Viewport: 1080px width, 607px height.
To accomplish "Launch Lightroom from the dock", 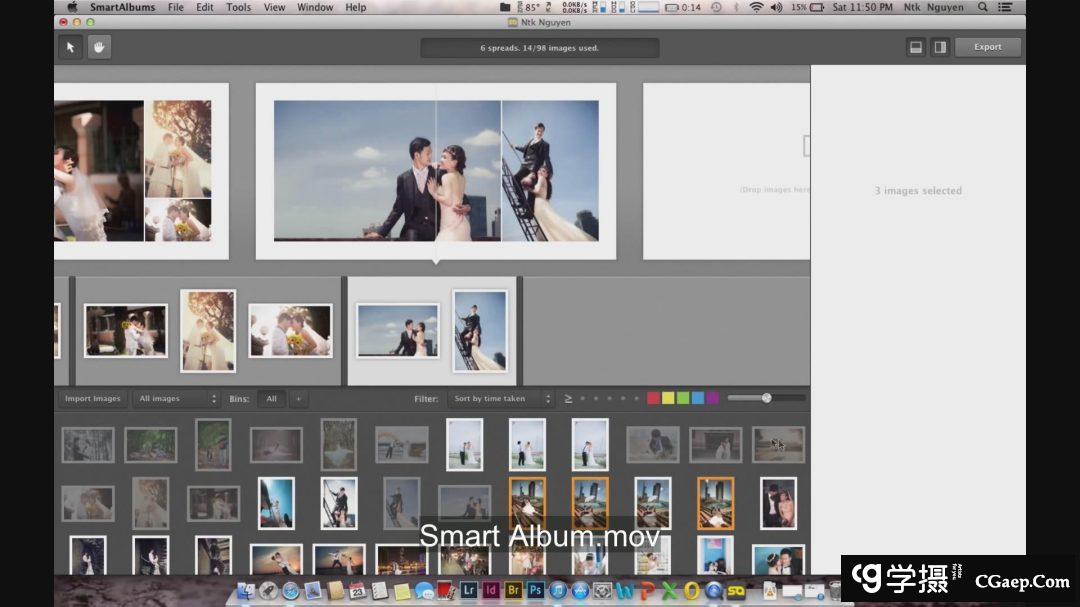I will 469,591.
